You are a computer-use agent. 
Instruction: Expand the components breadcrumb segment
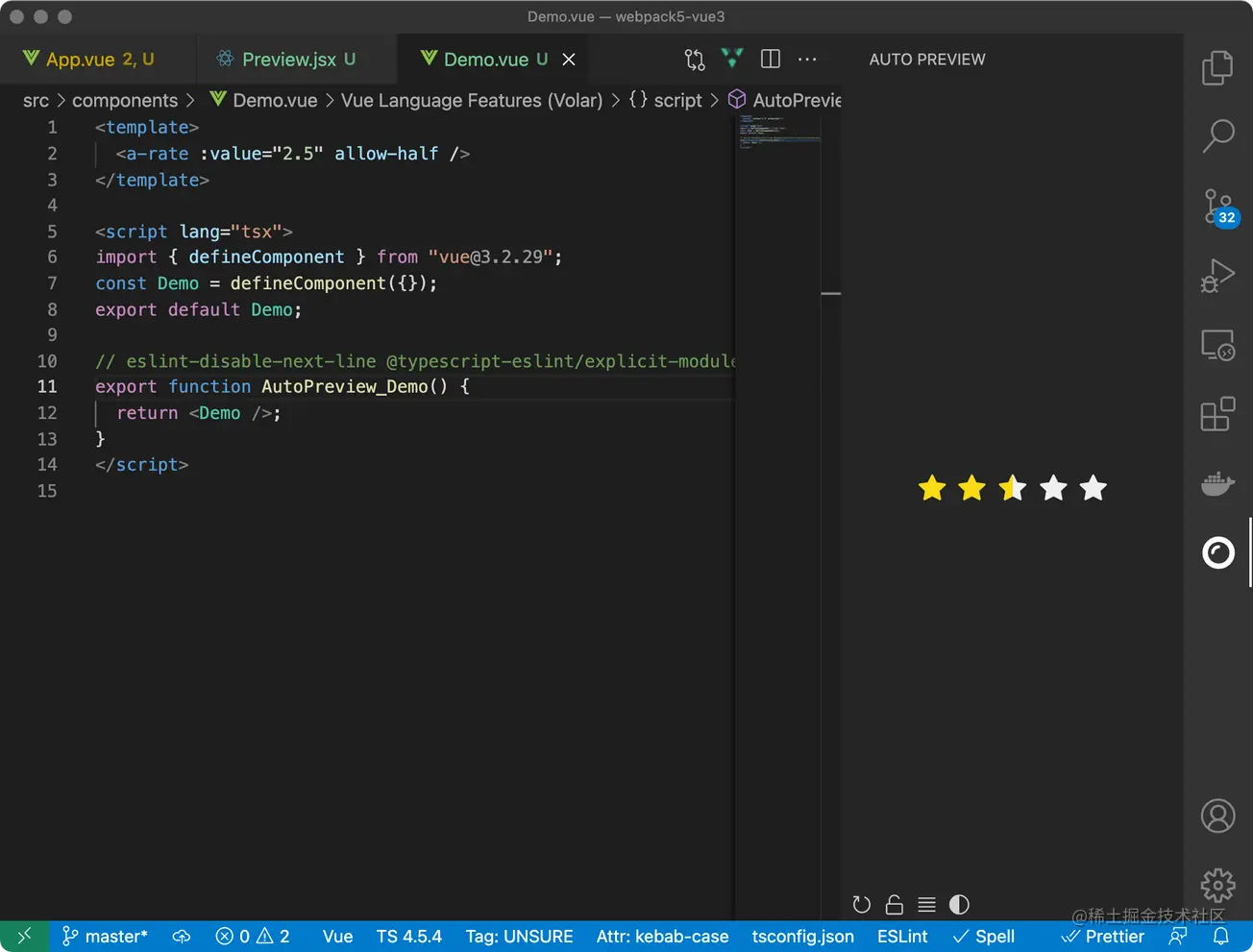(x=125, y=101)
